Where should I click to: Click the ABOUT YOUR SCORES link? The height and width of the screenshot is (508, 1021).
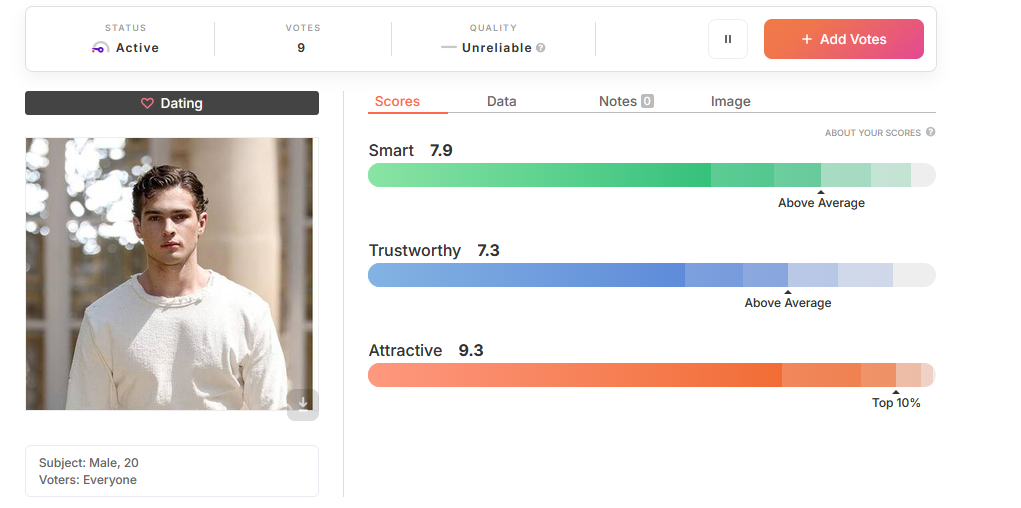tap(873, 133)
